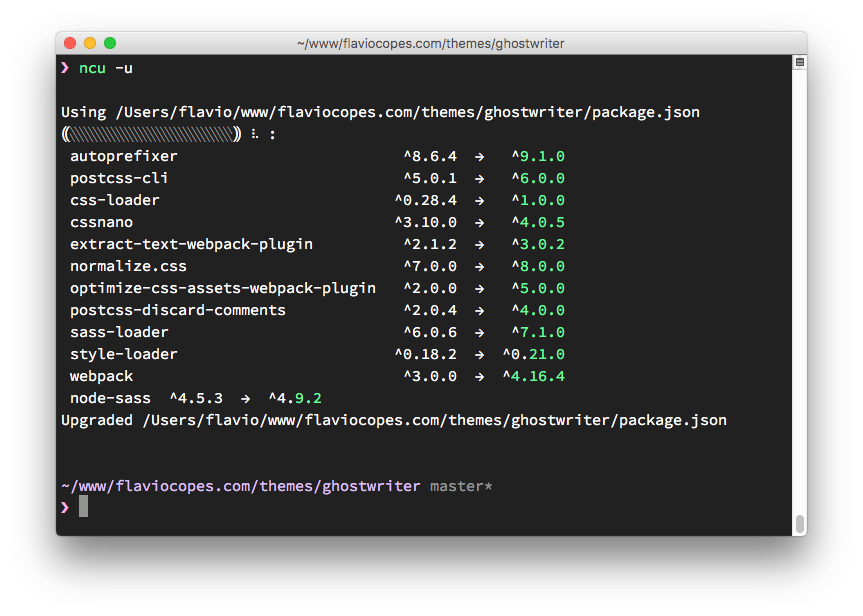The image size is (863, 616).
Task: Click the 'postcss-discard-comments' package name
Action: point(178,310)
